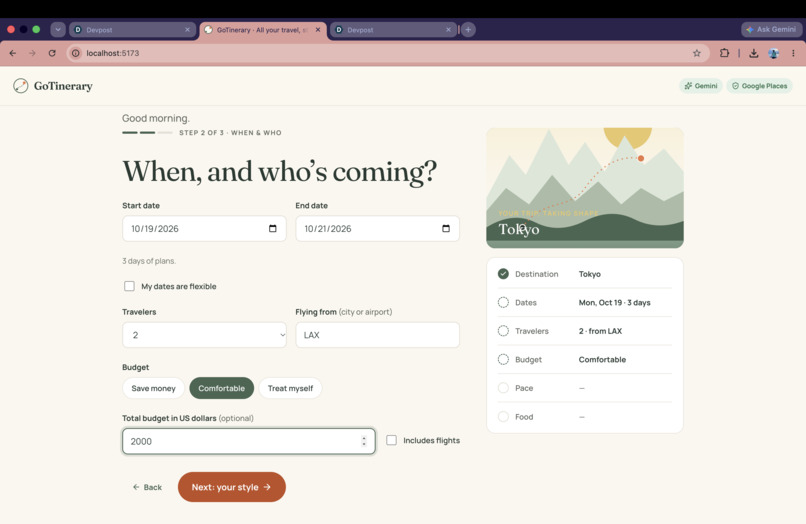Click the When, and who's coming heading
Screen dimensions: 806x524
[x=280, y=171]
